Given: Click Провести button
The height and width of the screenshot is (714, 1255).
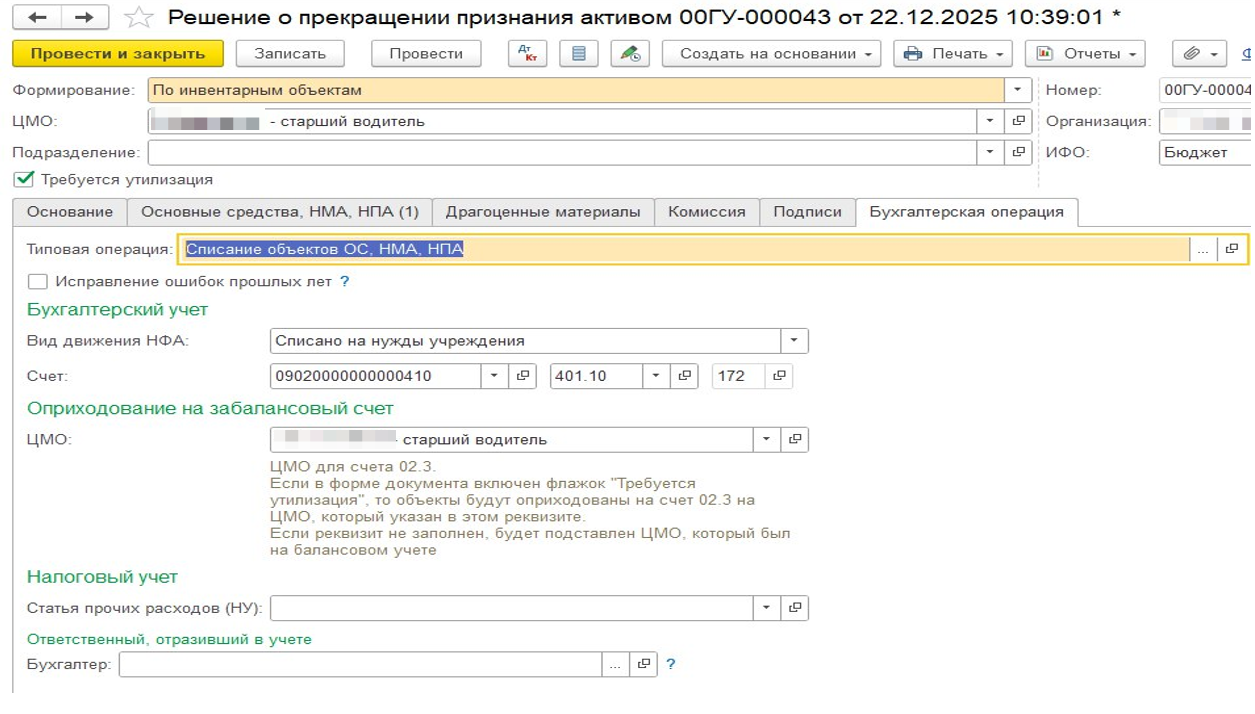Looking at the screenshot, I should pos(426,54).
